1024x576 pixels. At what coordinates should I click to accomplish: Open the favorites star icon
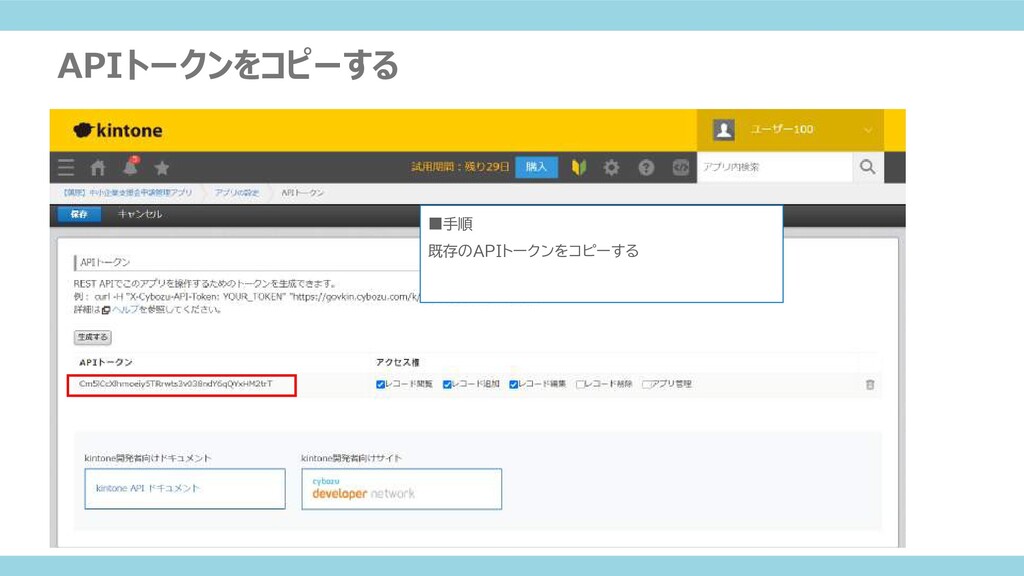tap(162, 168)
